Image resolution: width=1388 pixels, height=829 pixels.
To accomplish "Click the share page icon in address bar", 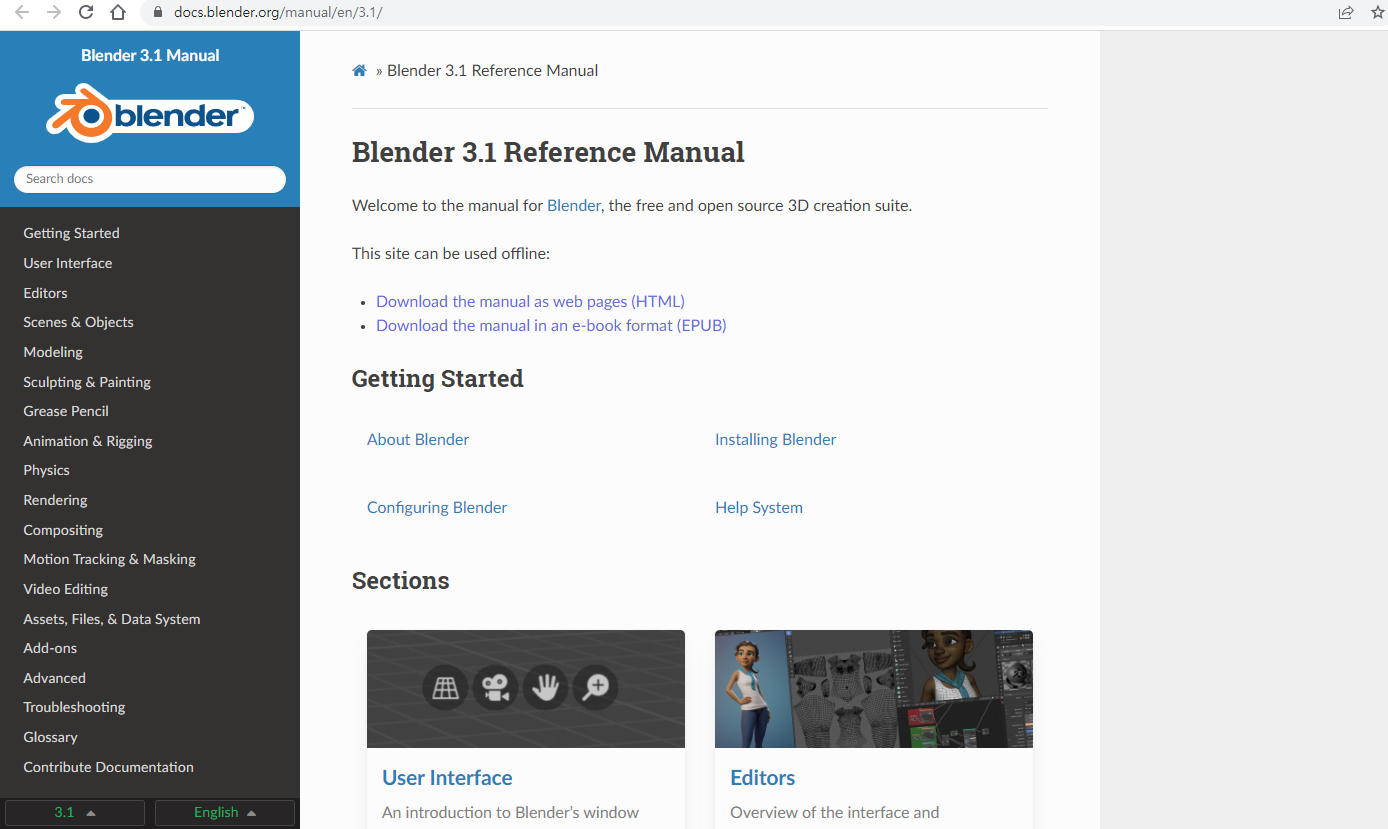I will pos(1346,13).
